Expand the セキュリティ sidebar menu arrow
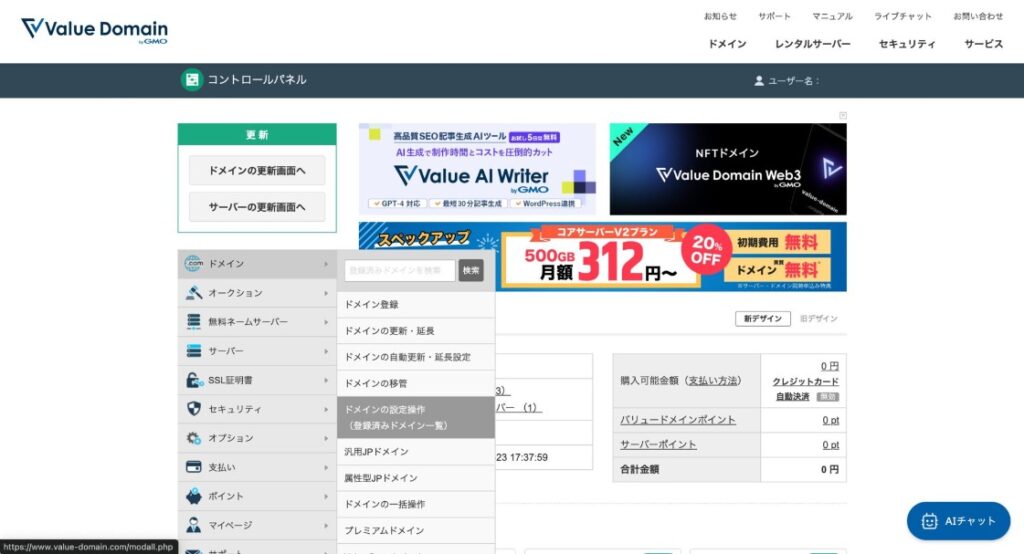Viewport: 1024px width, 554px height. (326, 410)
